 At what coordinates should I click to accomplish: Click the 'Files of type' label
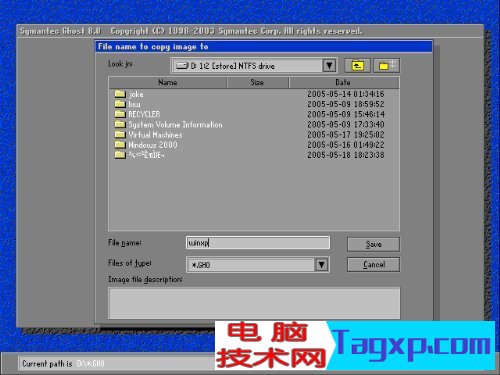(130, 263)
